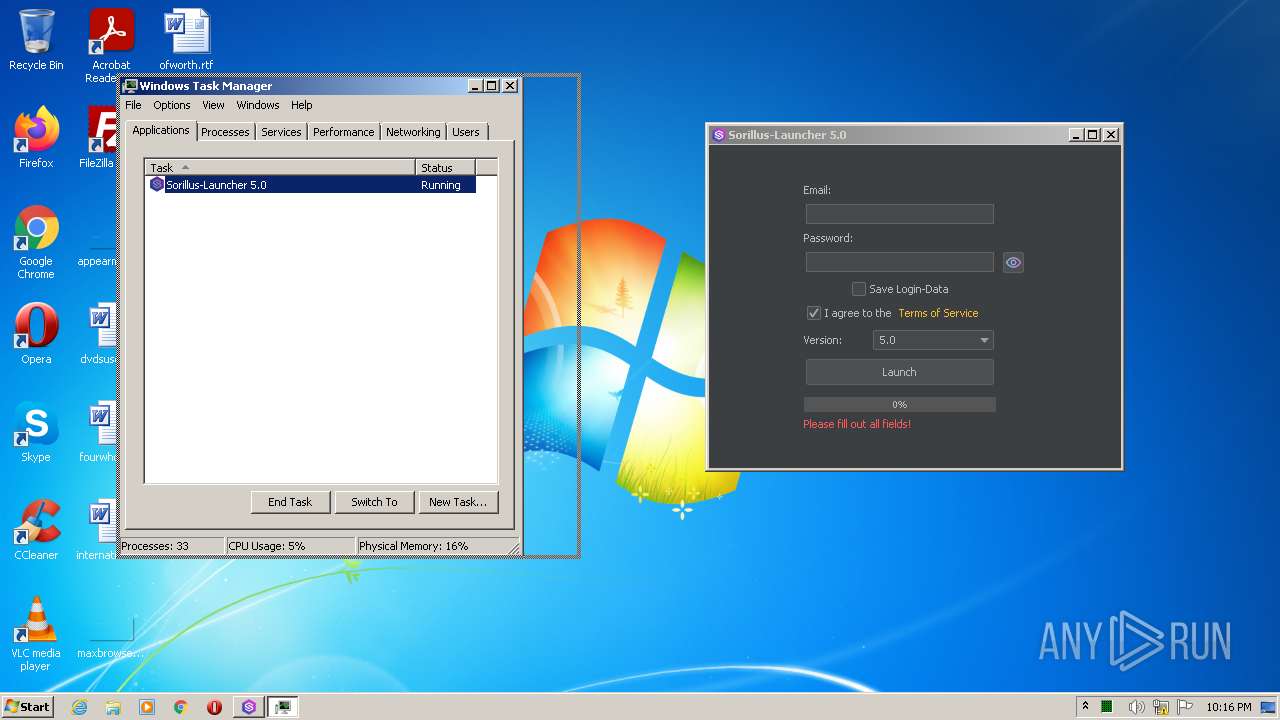Uncheck the I agree to the terms checkbox
1280x720 pixels.
coord(814,313)
